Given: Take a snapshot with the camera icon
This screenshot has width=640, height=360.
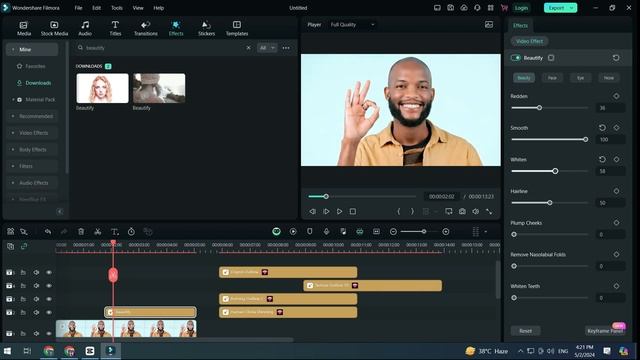Looking at the screenshot, I should 462,211.
